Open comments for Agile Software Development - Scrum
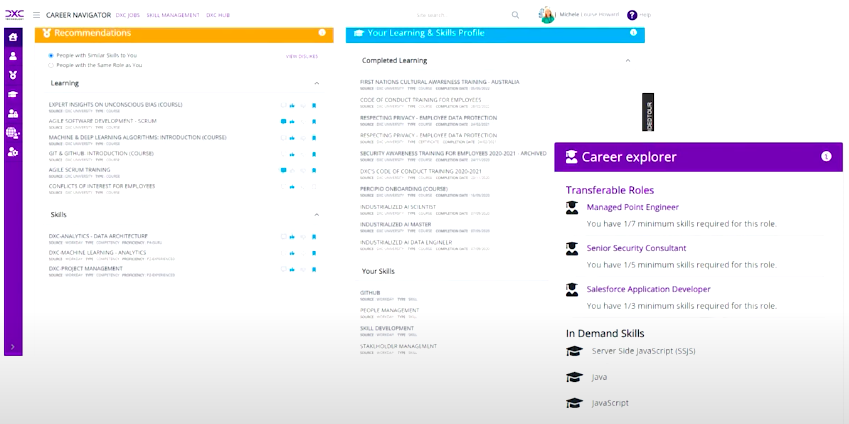Screen dimensions: 849x424 click(x=283, y=122)
